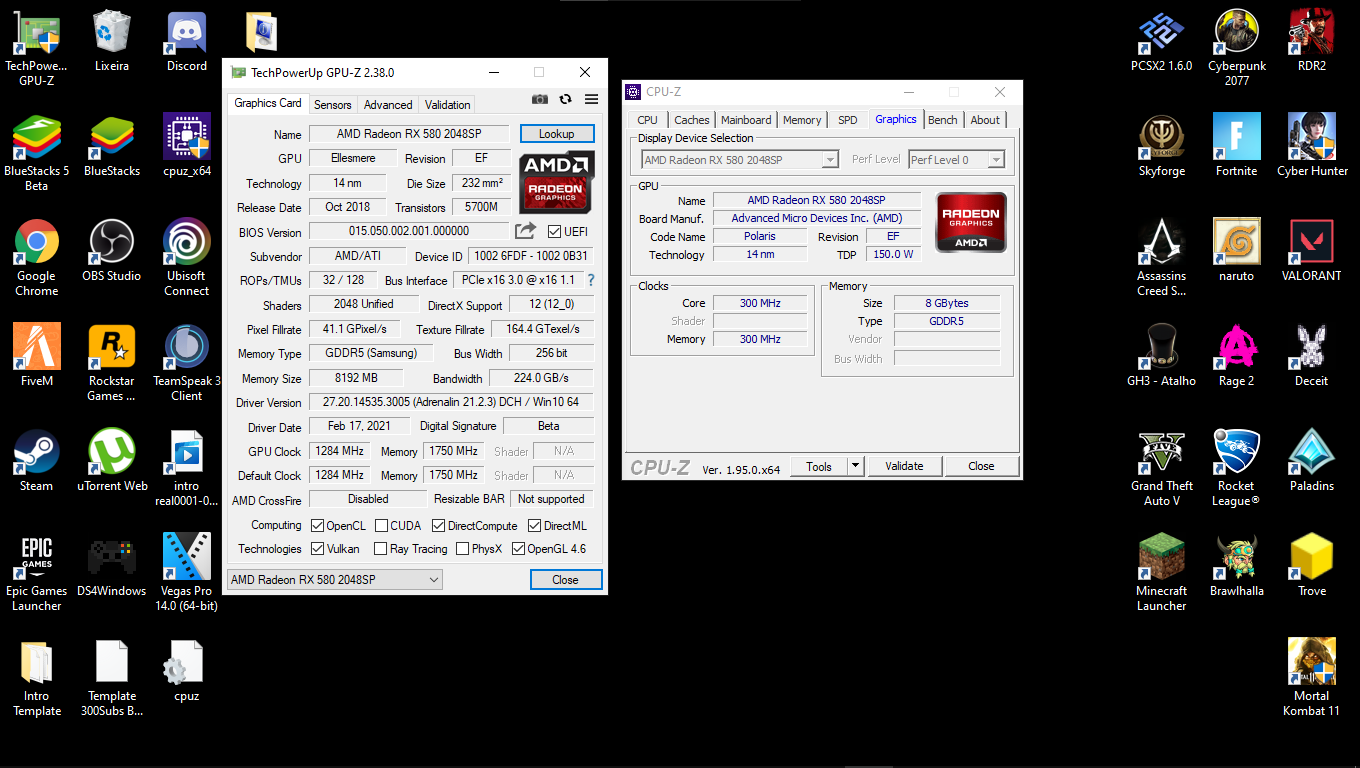This screenshot has height=768, width=1360.
Task: Switch to the Sensors tab in GPU-Z
Action: [333, 104]
